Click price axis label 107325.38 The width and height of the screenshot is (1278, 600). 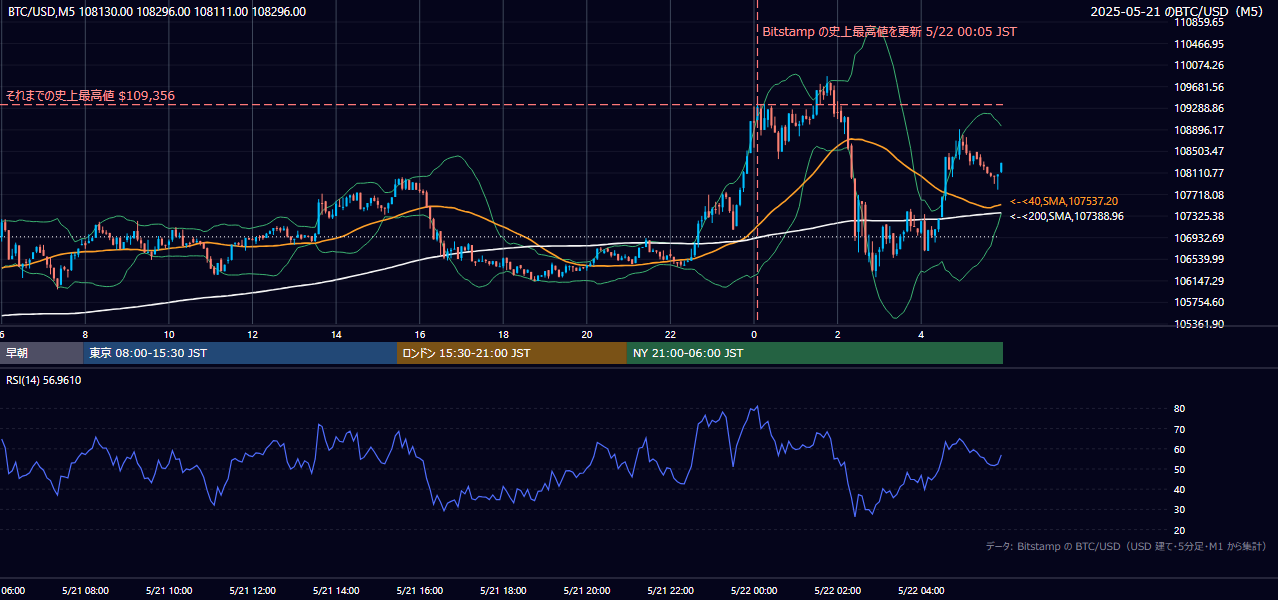point(1198,216)
